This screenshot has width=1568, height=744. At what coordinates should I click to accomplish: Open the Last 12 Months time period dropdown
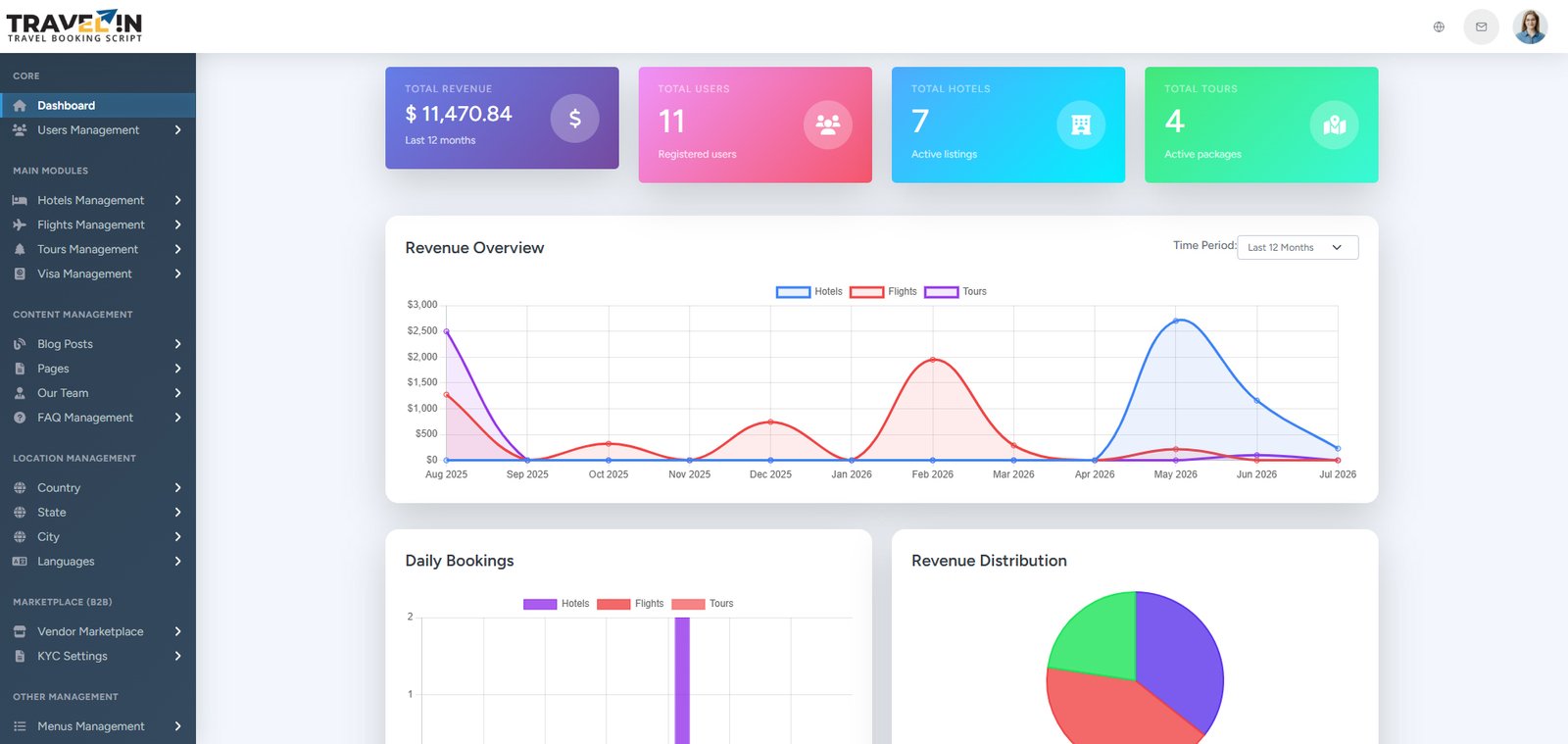tap(1298, 248)
